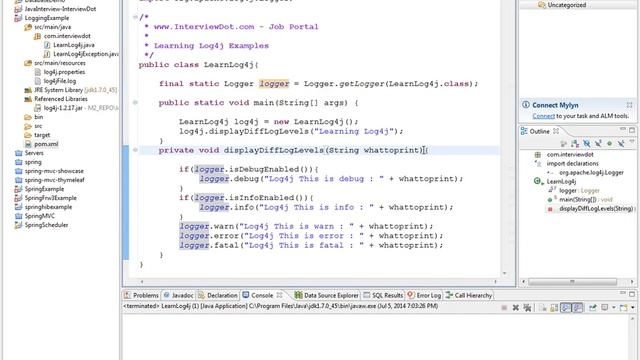
Task: Close the Outline view tab
Action: pyautogui.click(x=556, y=131)
